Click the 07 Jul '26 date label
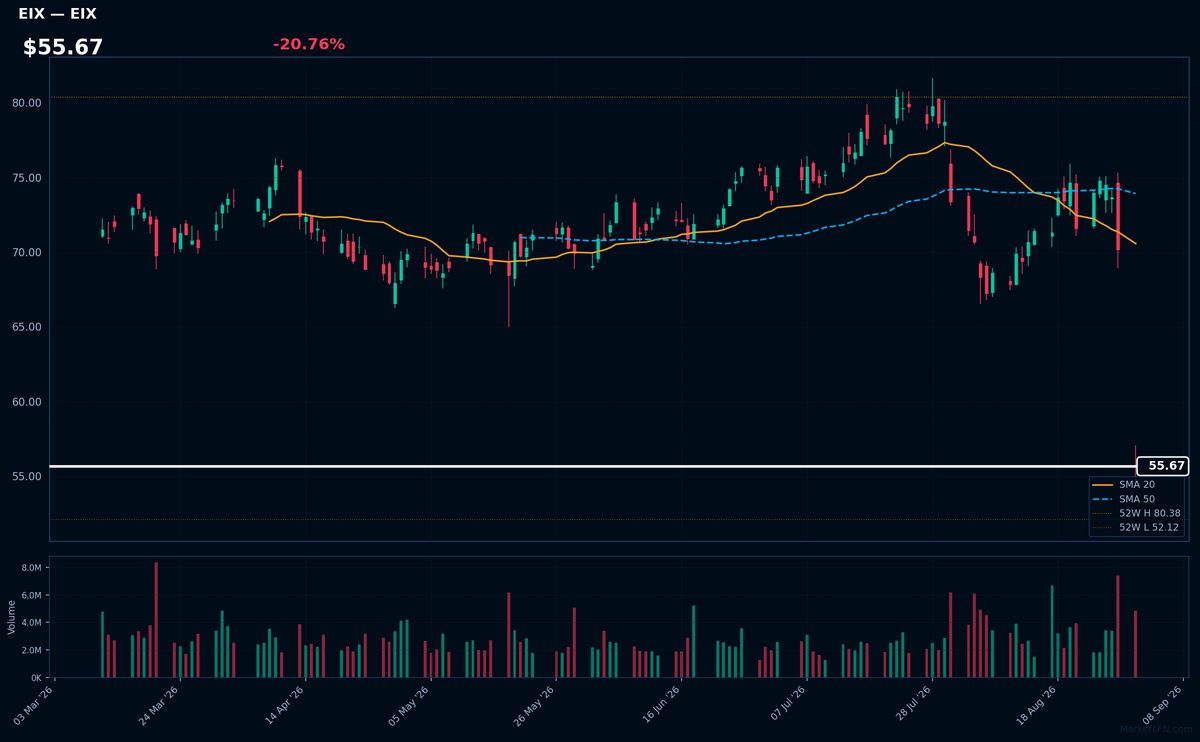The height and width of the screenshot is (742, 1200). click(785, 705)
